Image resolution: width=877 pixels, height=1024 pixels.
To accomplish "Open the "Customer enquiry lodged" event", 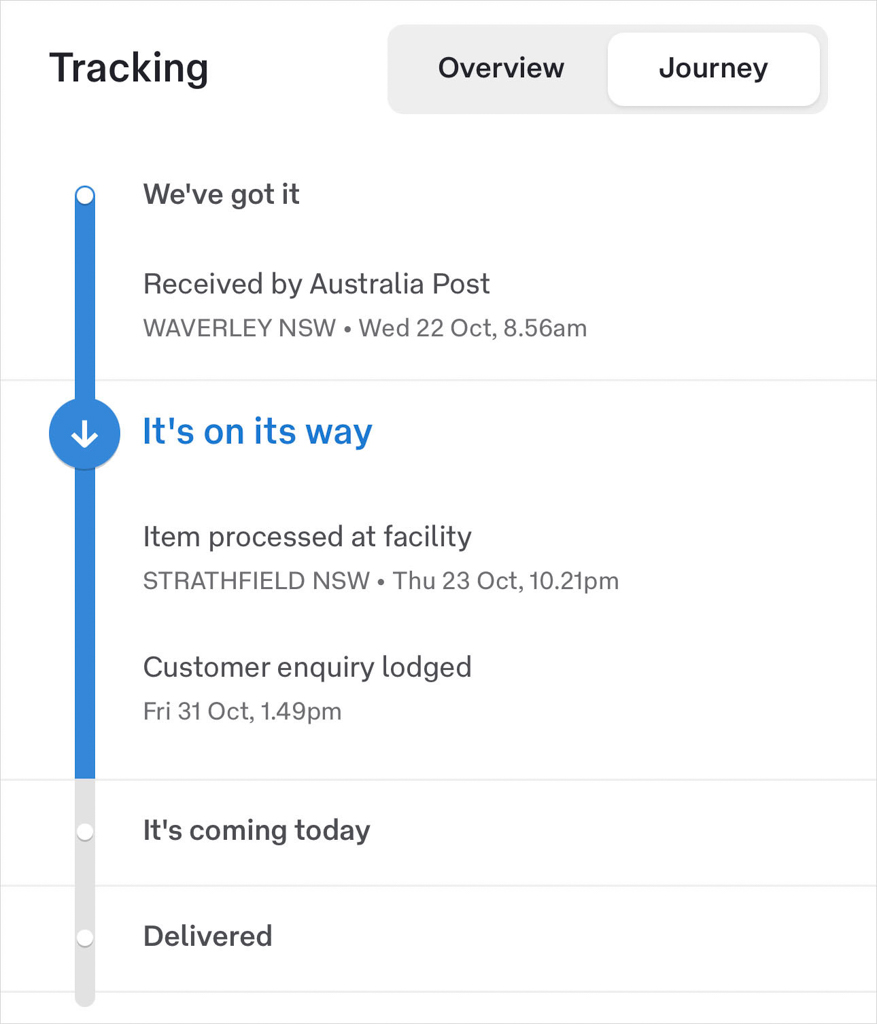I will point(307,667).
